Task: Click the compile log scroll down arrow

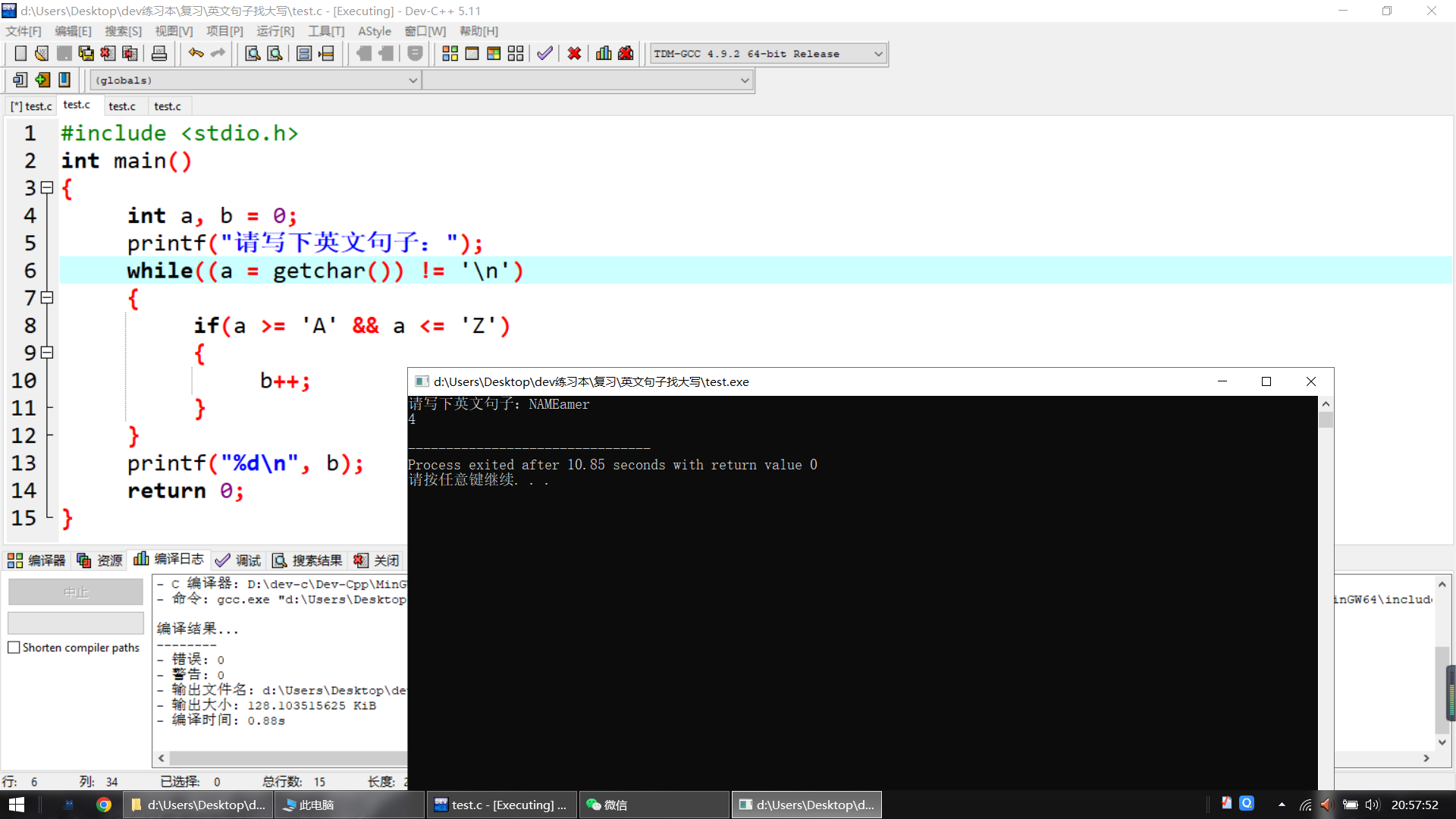Action: 1442,742
